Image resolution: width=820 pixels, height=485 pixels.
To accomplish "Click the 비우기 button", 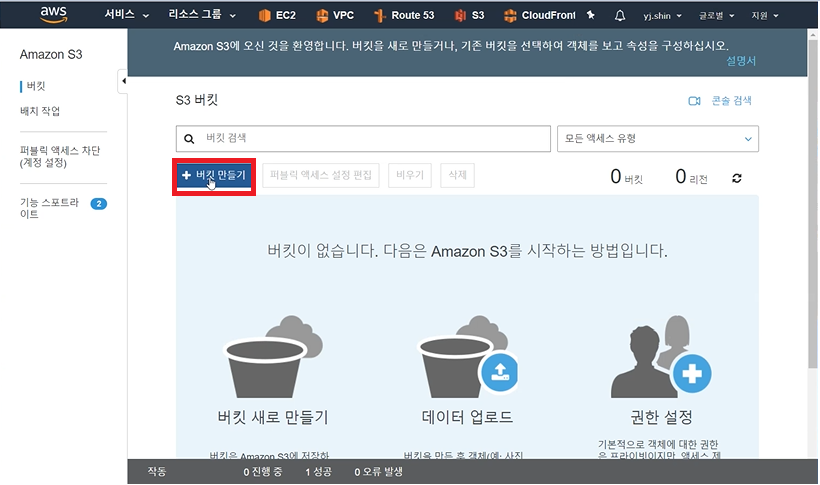I will click(409, 175).
